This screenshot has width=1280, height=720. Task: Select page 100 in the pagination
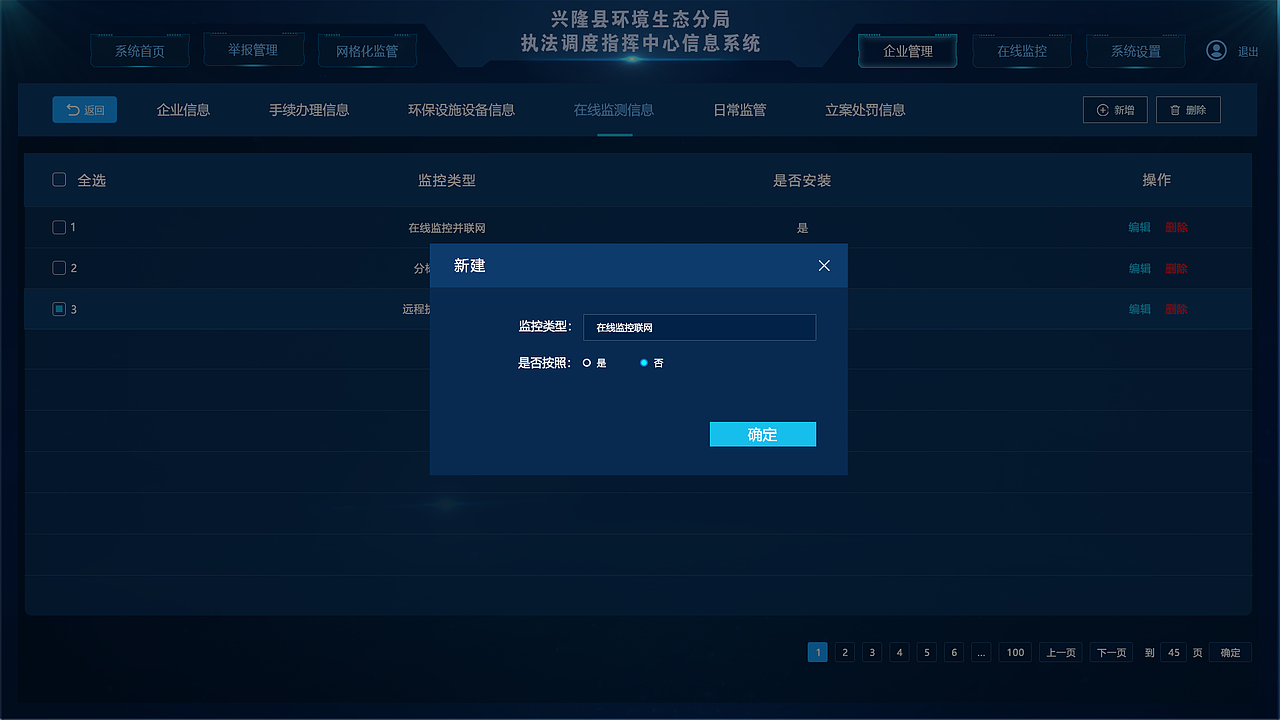pyautogui.click(x=1014, y=652)
